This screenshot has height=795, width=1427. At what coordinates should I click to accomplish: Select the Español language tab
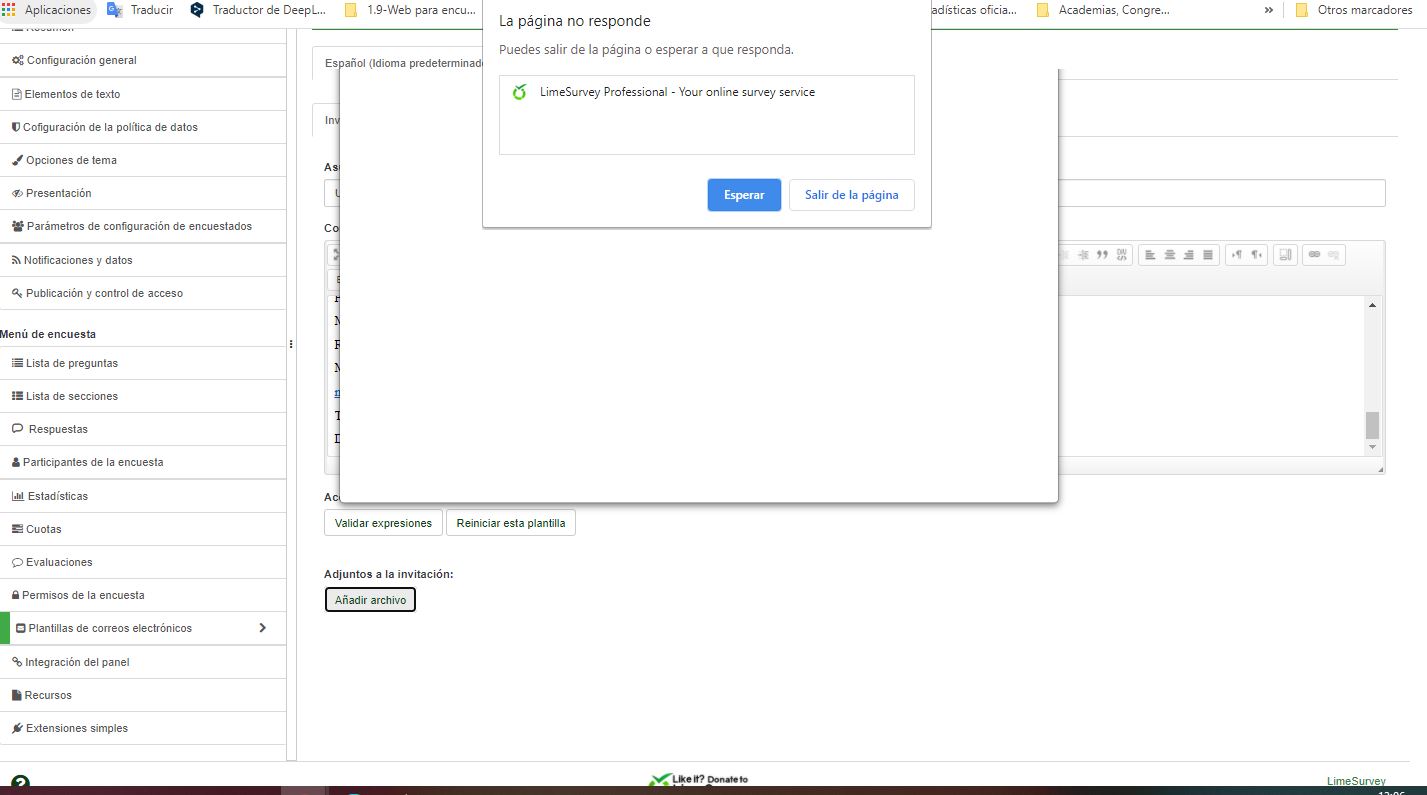pos(398,63)
